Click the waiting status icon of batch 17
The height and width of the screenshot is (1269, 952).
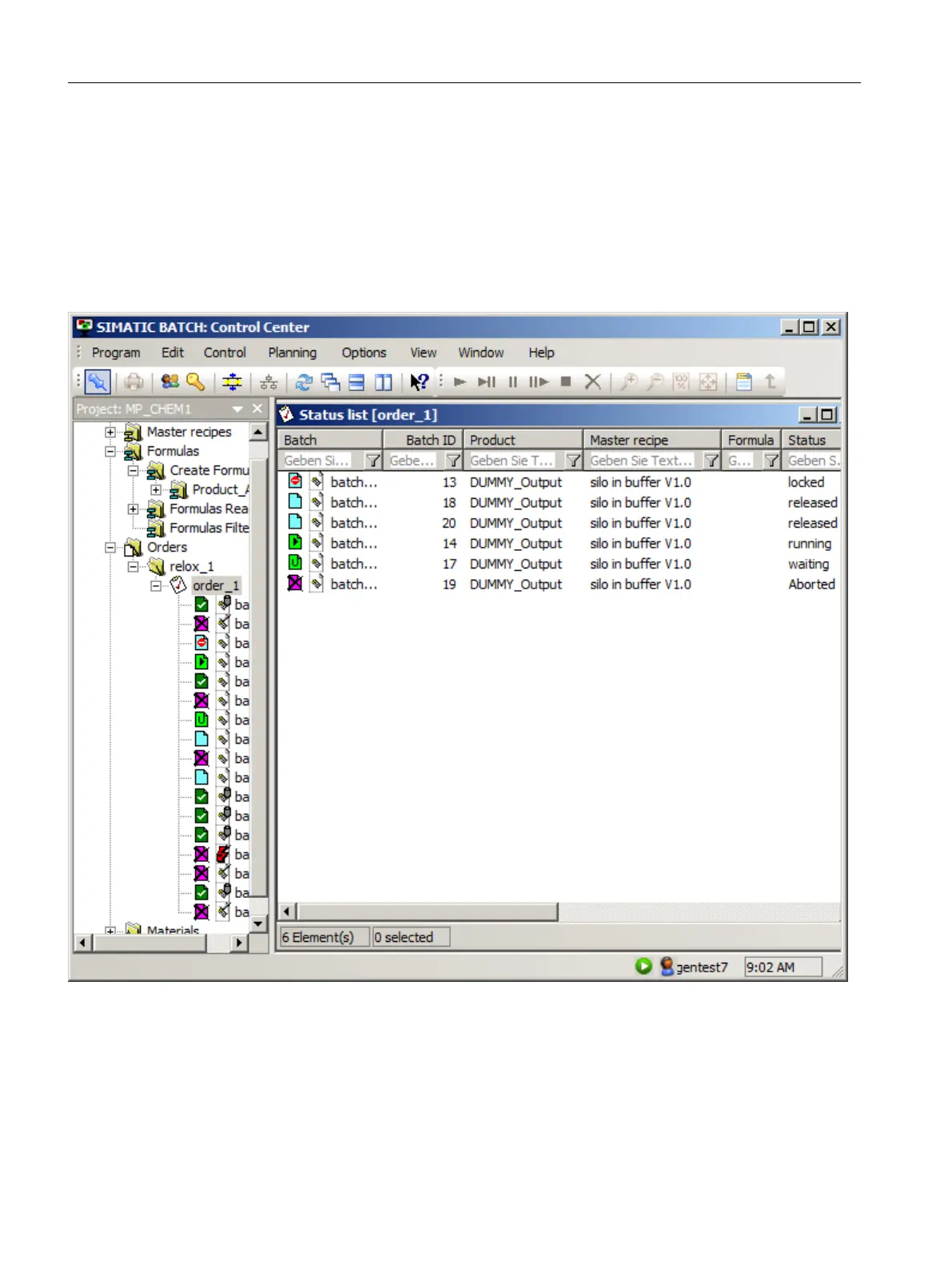[295, 563]
